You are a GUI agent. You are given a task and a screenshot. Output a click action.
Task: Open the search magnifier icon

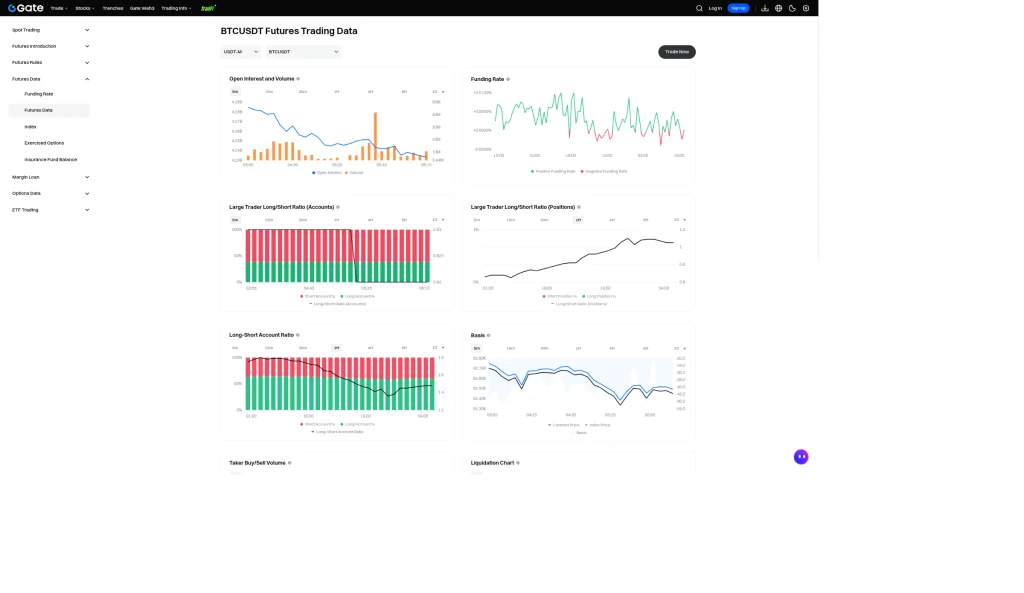pyautogui.click(x=699, y=8)
